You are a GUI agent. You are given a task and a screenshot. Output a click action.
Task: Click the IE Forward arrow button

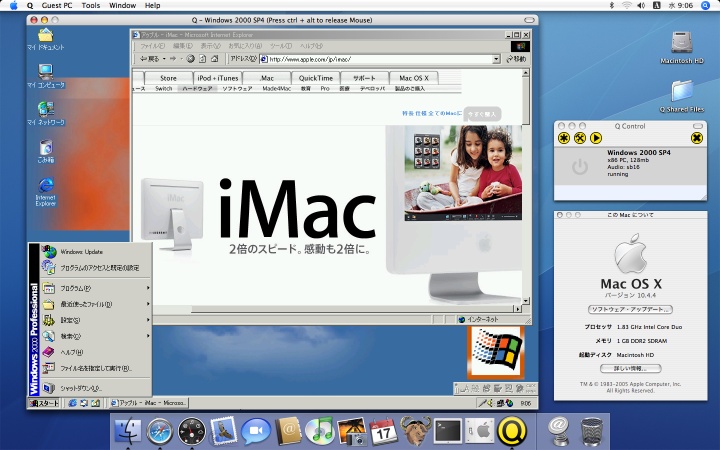point(173,59)
